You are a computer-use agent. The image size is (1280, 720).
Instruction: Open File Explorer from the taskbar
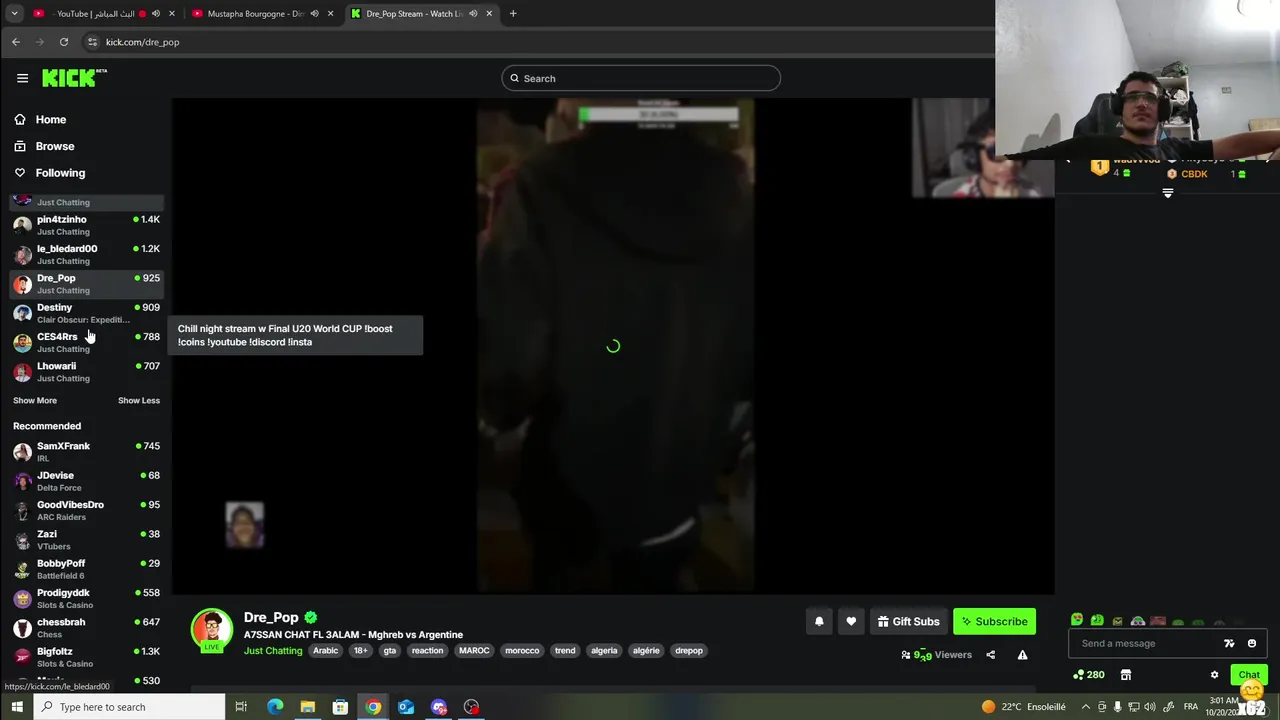(308, 707)
